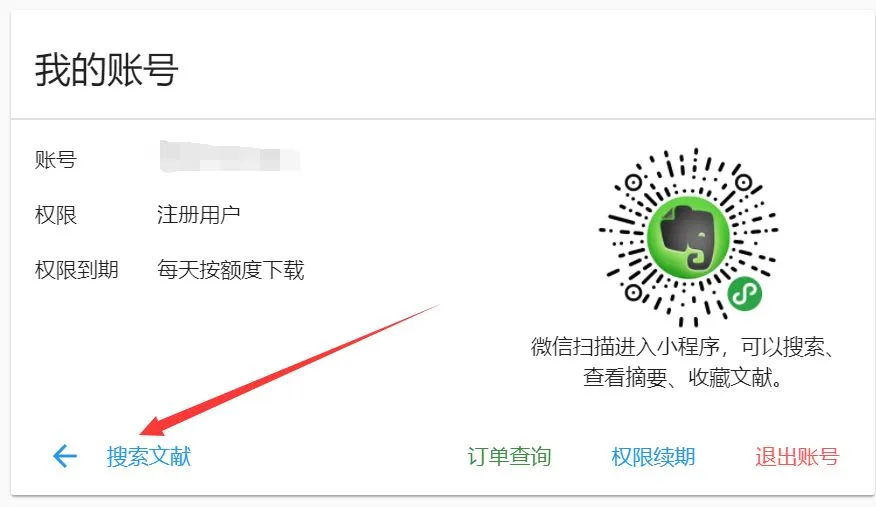The height and width of the screenshot is (507, 876).
Task: Click the 查看摘要、收藏文献 caption line
Action: pos(683,377)
